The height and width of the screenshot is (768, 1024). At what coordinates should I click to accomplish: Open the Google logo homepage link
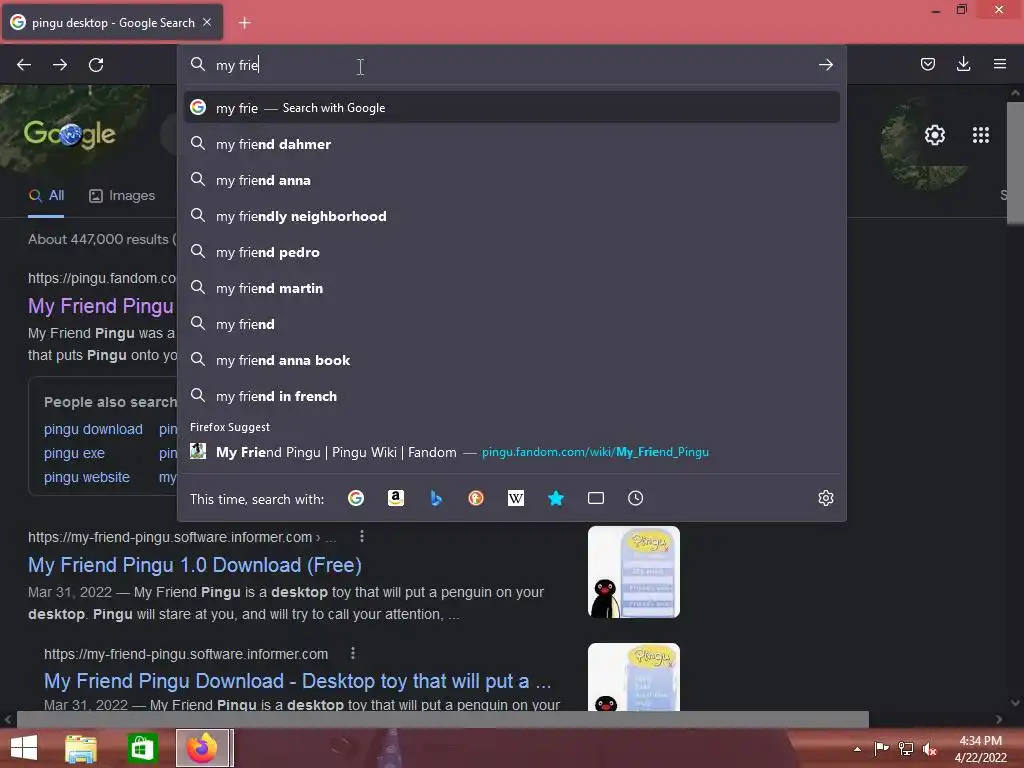coord(70,134)
